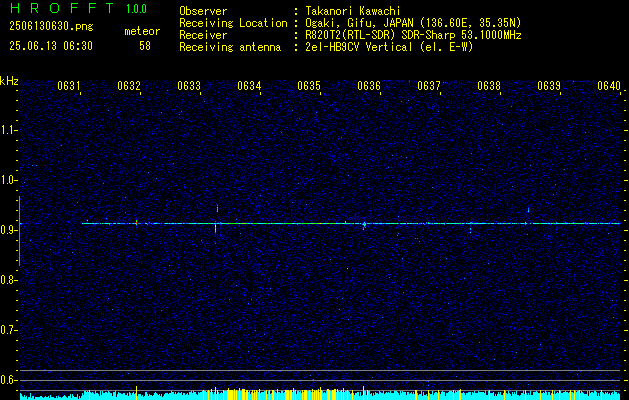Click the 0638 time marker

(489, 85)
